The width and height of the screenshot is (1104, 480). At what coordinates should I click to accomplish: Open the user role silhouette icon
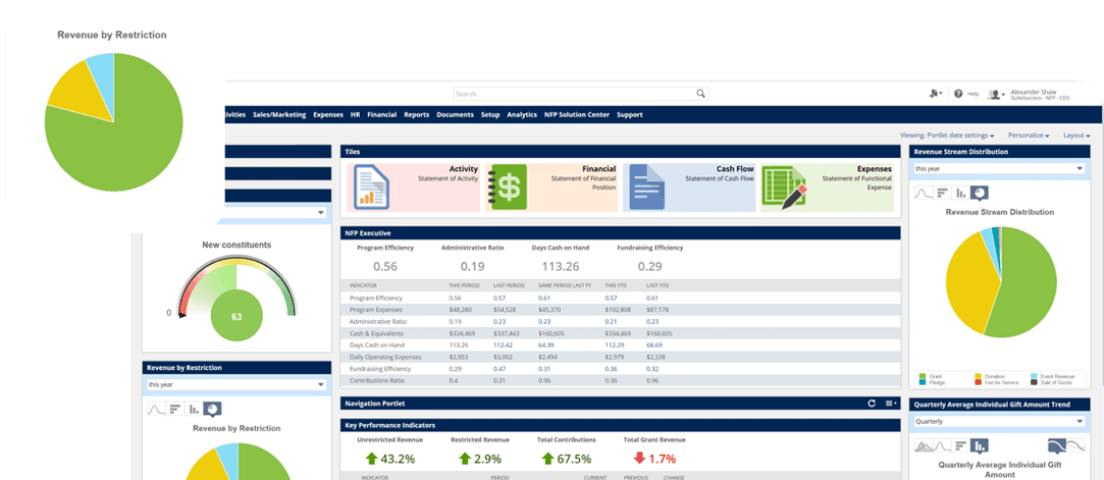coord(995,94)
